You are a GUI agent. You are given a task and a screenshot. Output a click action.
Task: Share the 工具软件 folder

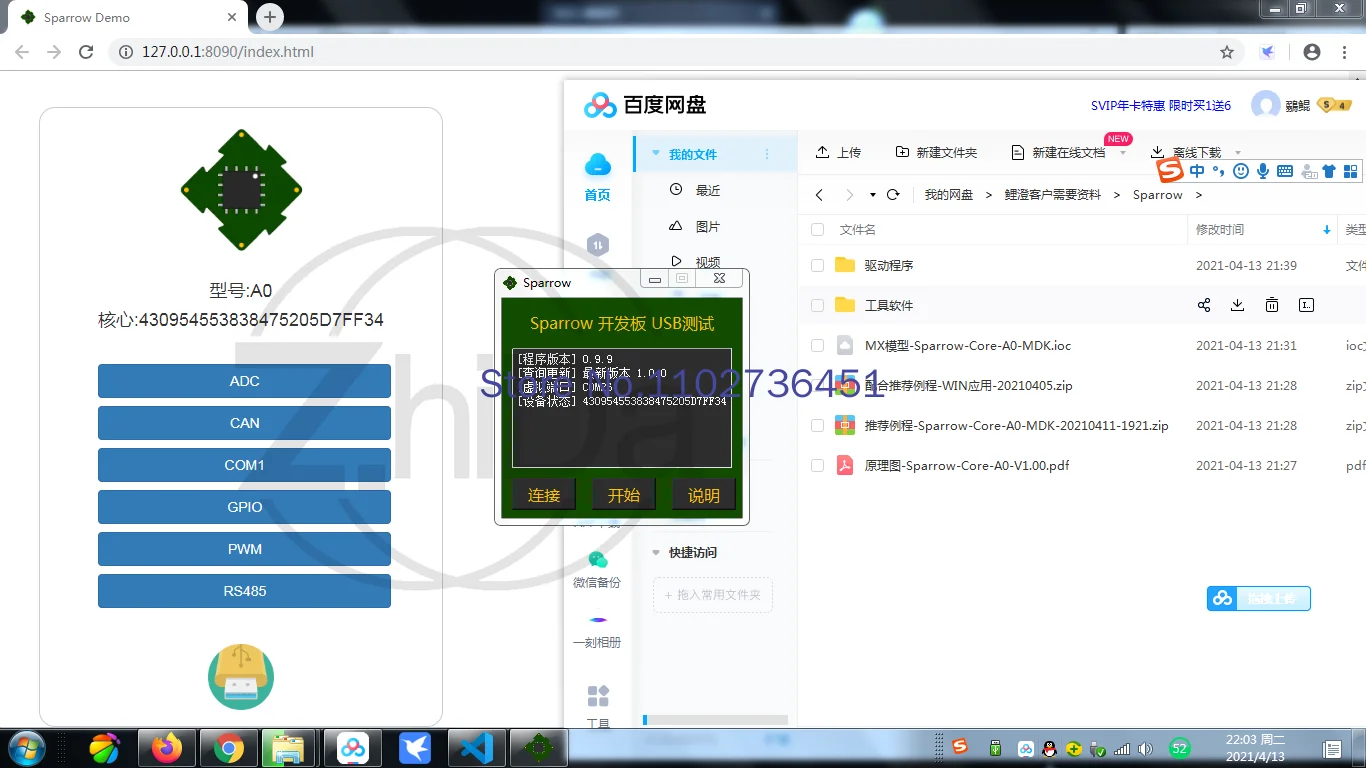click(1204, 305)
